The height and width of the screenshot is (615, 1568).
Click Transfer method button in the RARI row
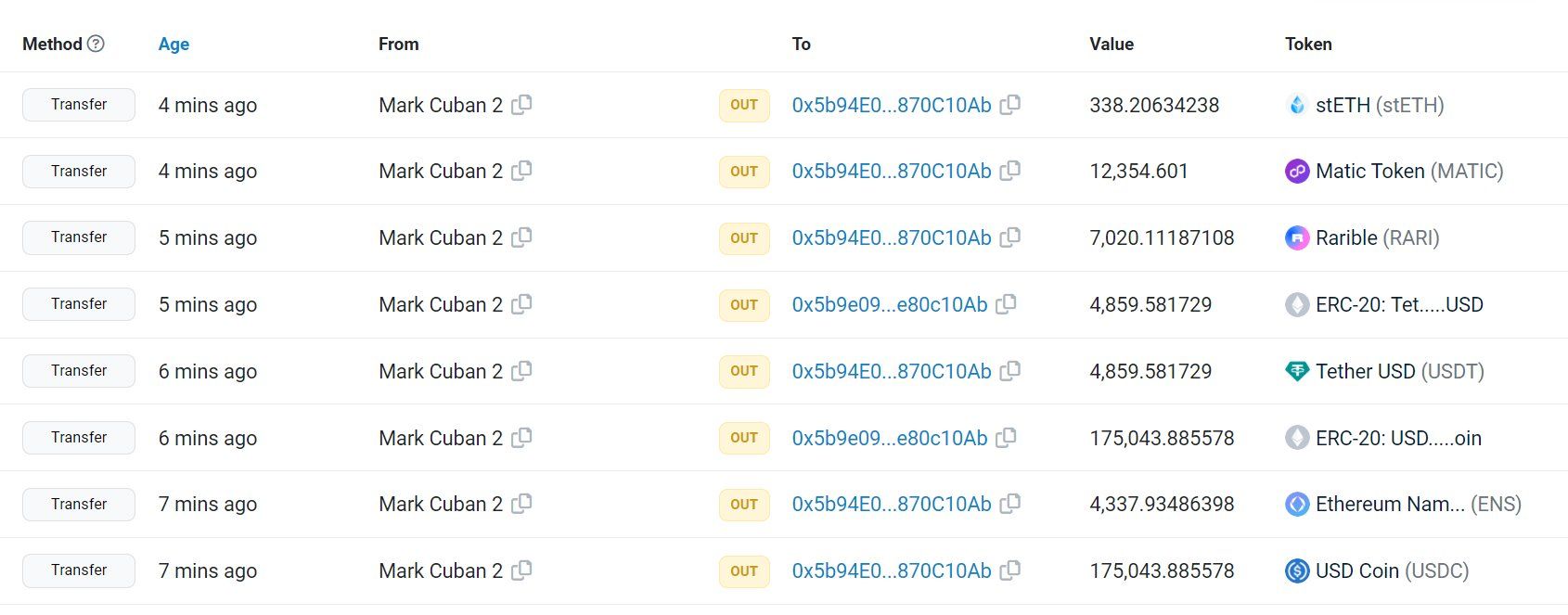79,237
